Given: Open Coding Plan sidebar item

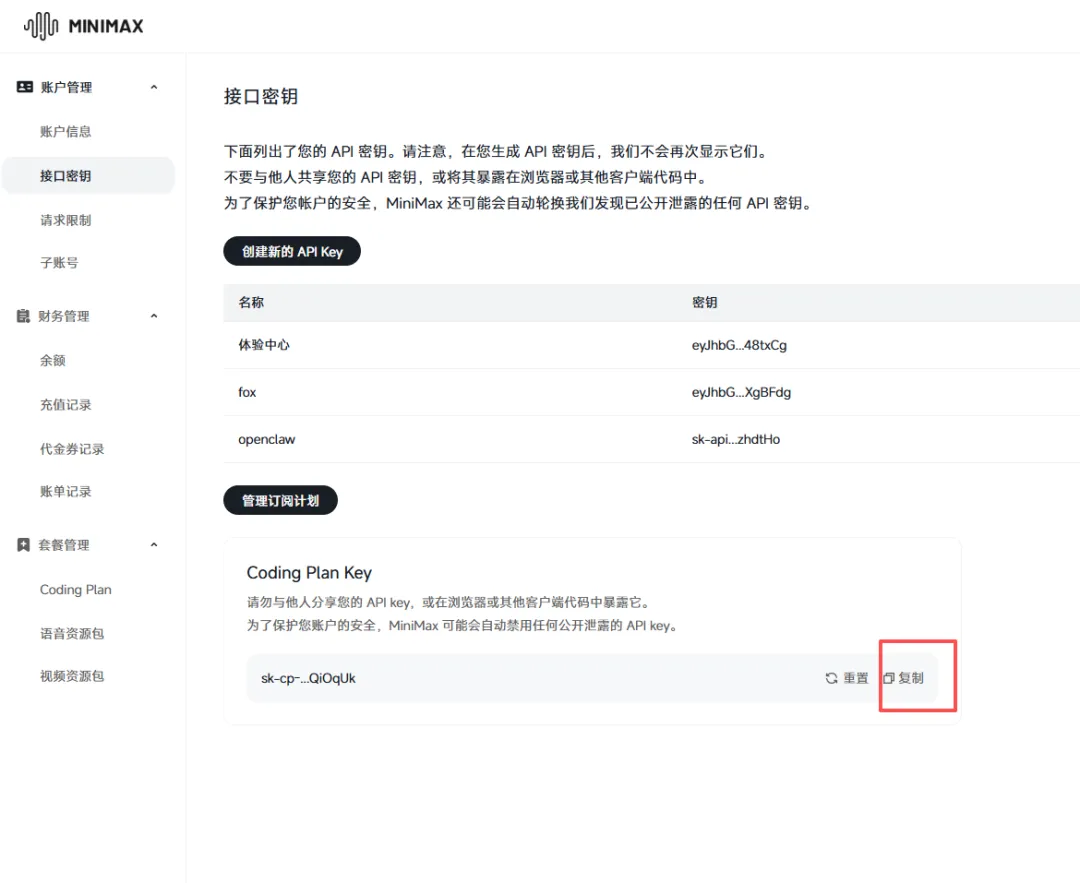Looking at the screenshot, I should [x=76, y=590].
